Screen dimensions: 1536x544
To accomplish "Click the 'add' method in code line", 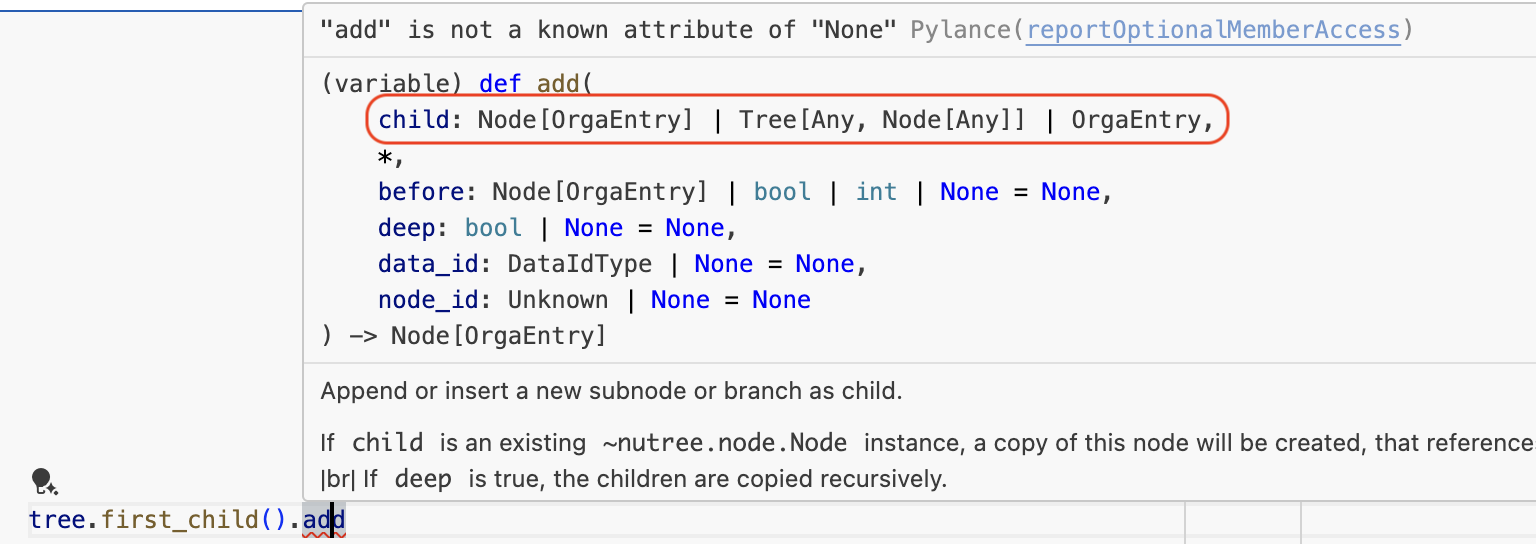I will (x=324, y=520).
